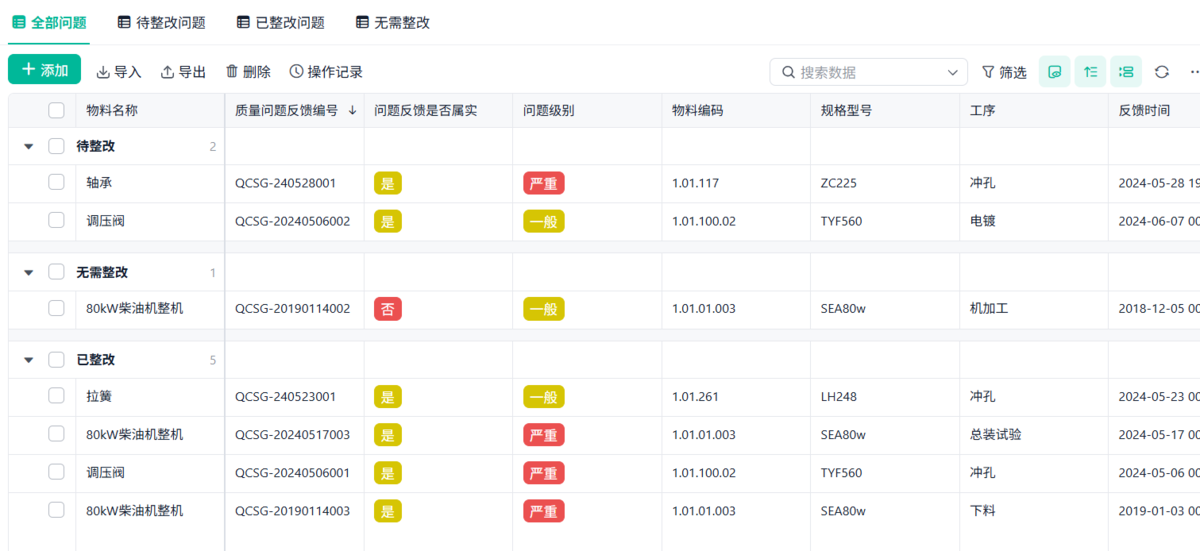Open the 无需整改 tab
The image size is (1200, 551).
393,22
